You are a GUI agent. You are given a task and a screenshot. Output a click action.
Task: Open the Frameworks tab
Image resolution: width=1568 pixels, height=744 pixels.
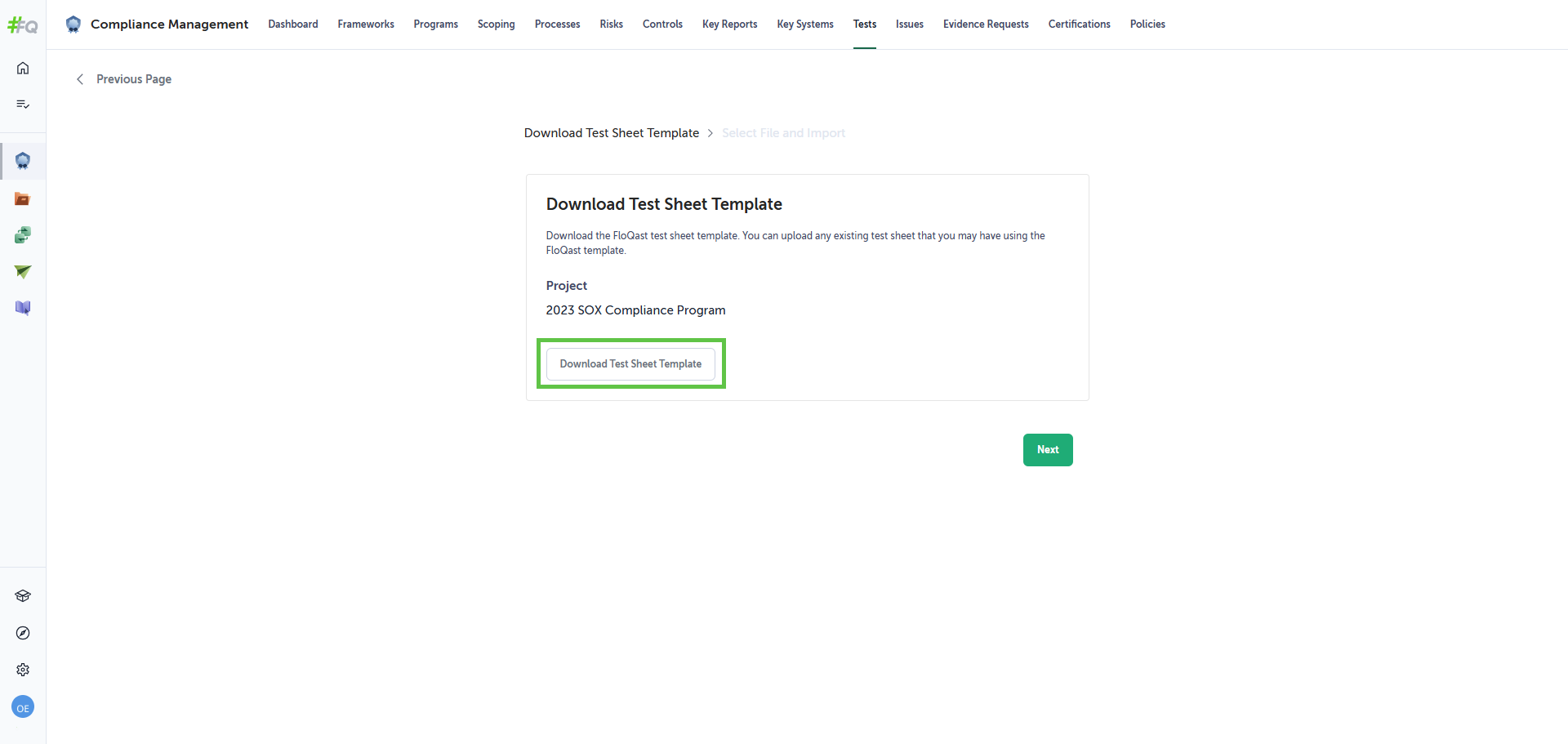pyautogui.click(x=366, y=25)
